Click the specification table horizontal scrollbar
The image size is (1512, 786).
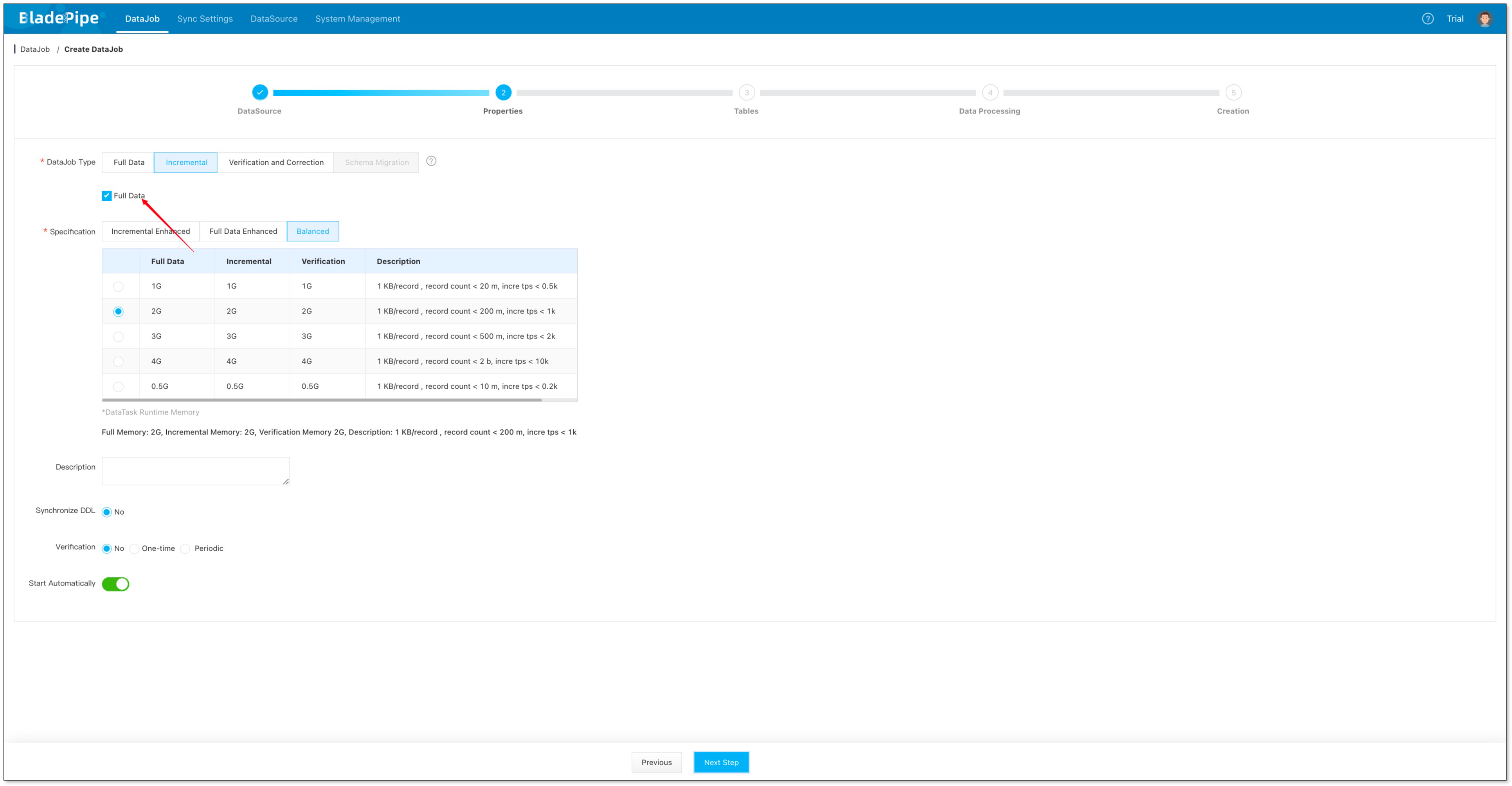click(x=322, y=400)
